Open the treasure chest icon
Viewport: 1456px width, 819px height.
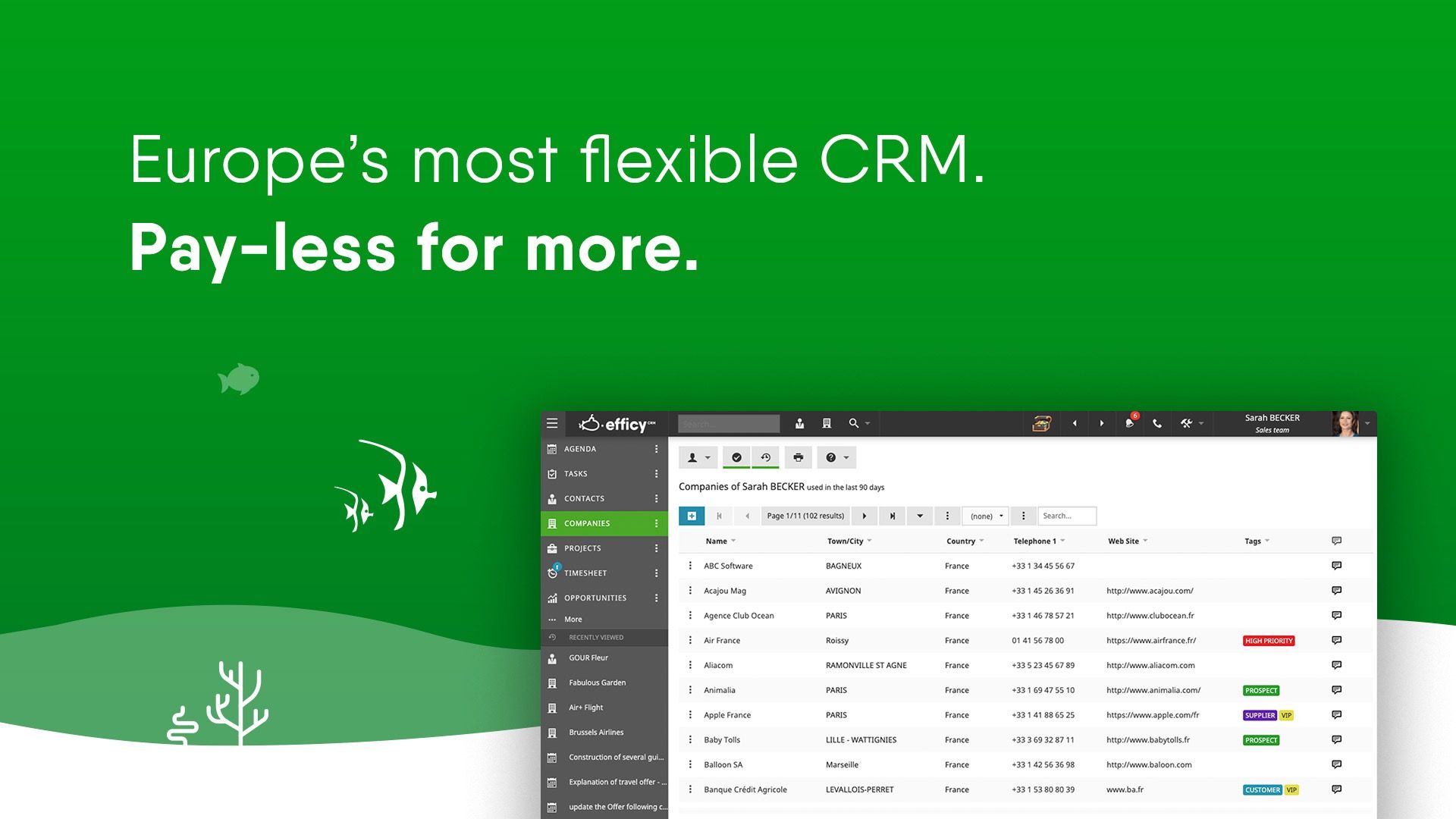coord(1041,424)
